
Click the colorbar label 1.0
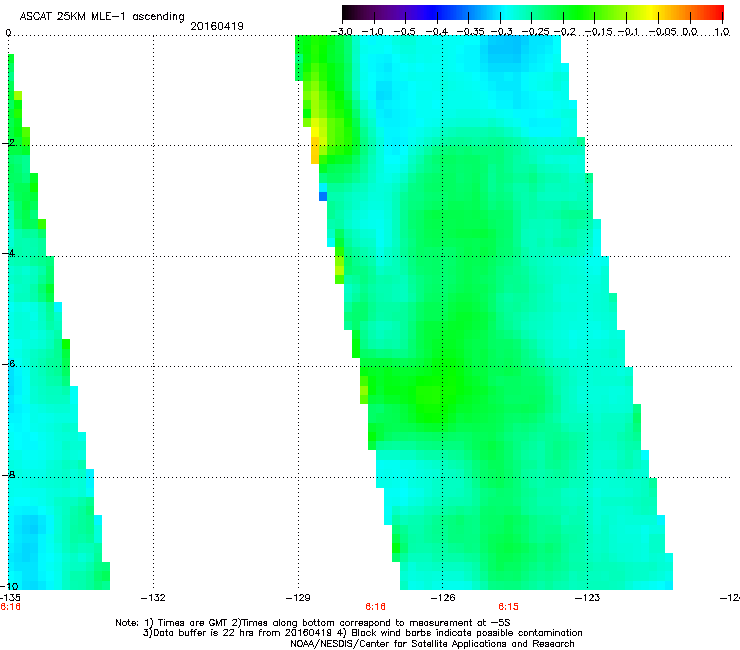[722, 32]
